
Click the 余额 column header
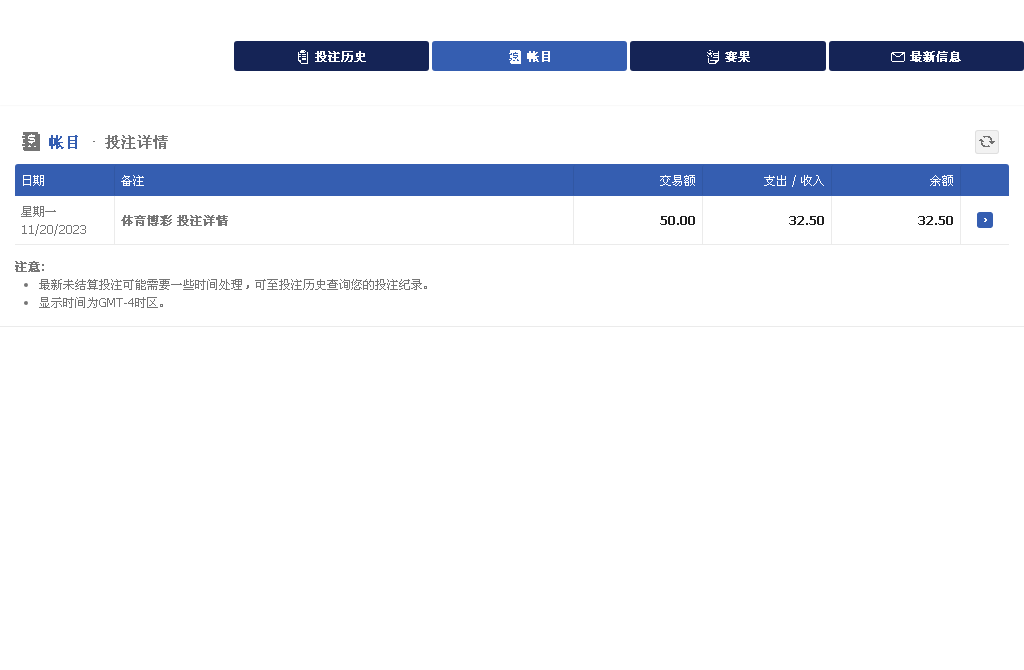tap(941, 181)
